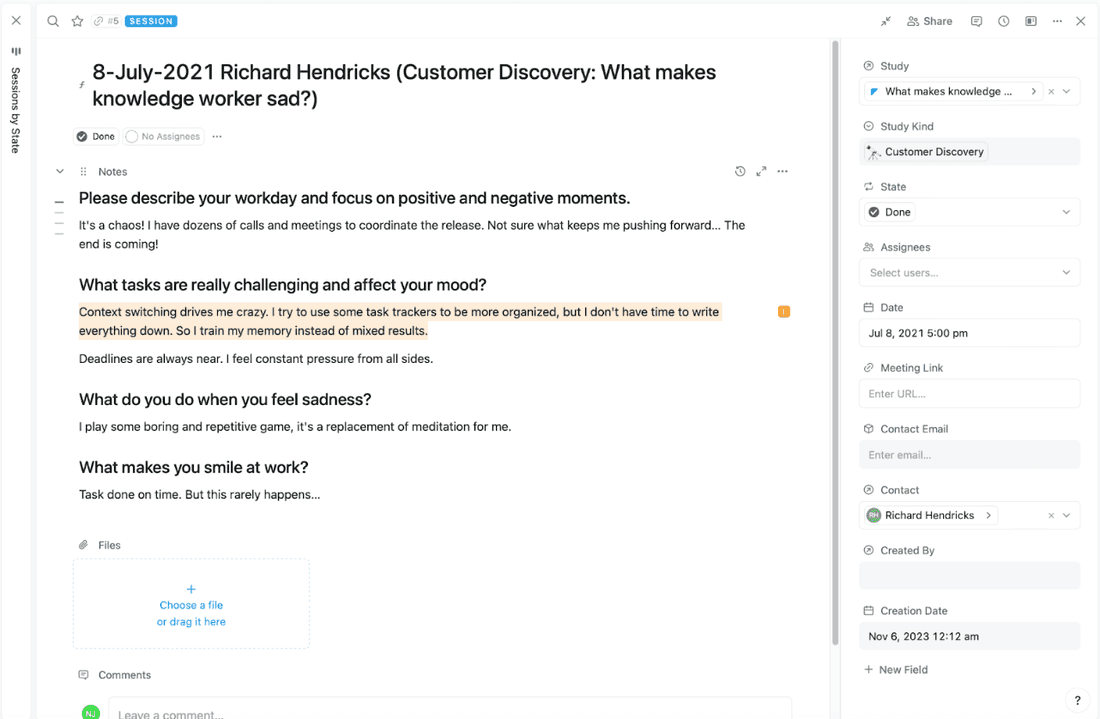This screenshot has width=1100, height=719.
Task: Toggle the Done state badge
Action: point(96,136)
